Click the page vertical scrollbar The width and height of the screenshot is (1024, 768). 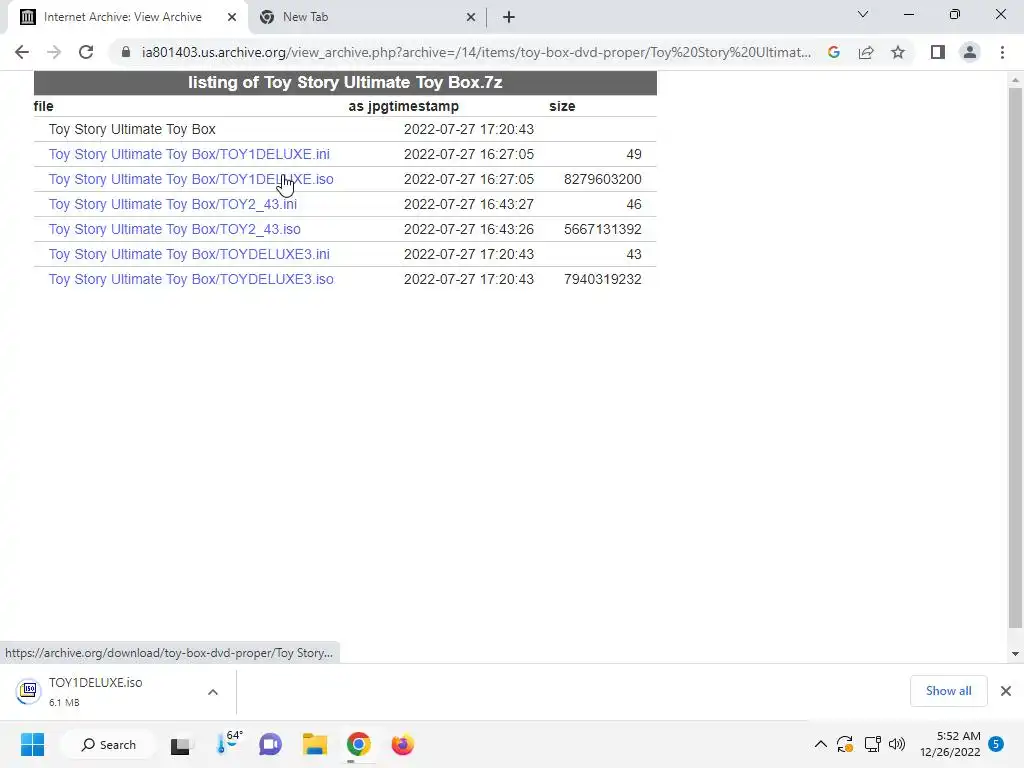tap(1015, 358)
